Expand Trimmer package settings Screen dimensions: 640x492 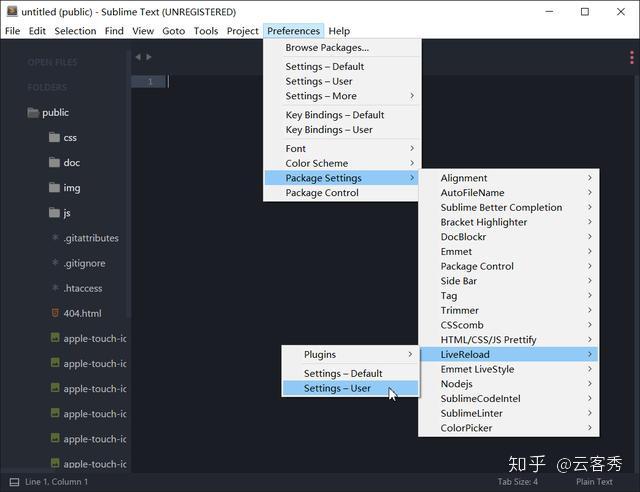(509, 310)
